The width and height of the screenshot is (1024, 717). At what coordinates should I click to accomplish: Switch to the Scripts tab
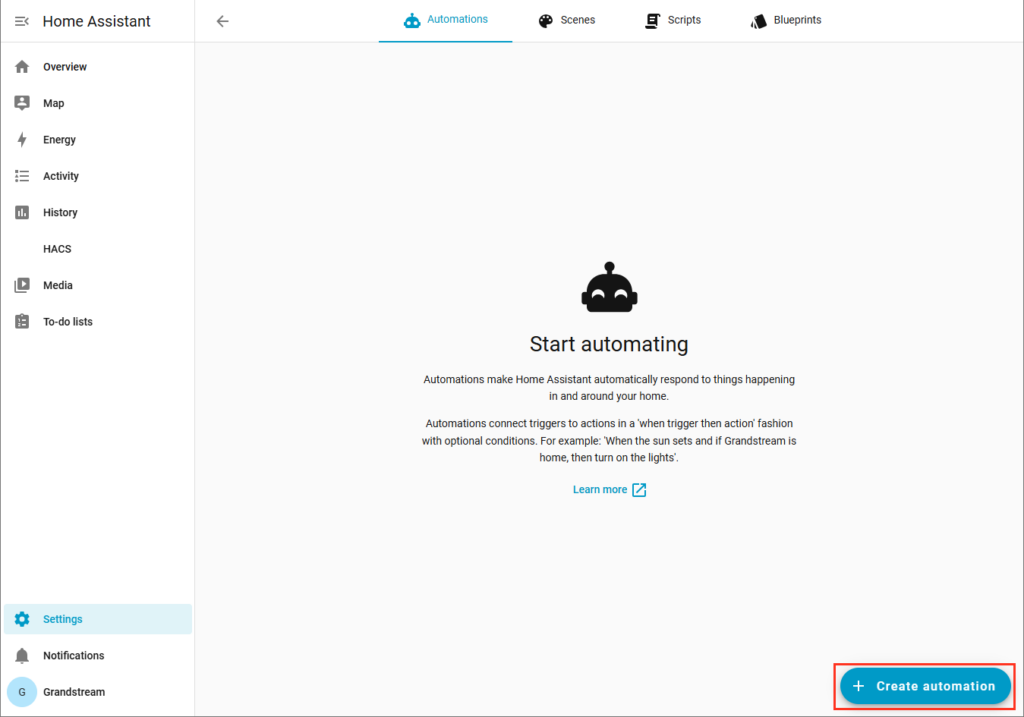click(673, 21)
